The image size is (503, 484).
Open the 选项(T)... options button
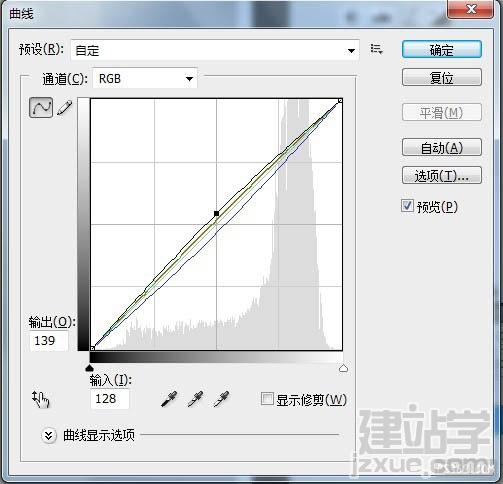click(442, 175)
